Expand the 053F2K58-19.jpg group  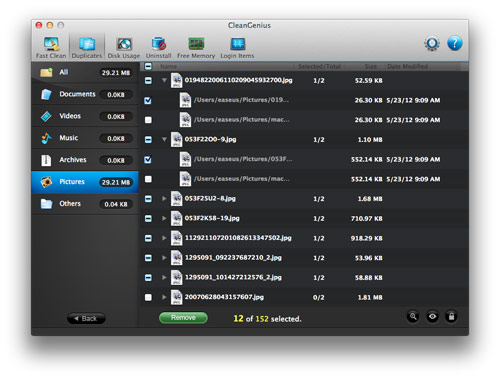click(x=164, y=218)
